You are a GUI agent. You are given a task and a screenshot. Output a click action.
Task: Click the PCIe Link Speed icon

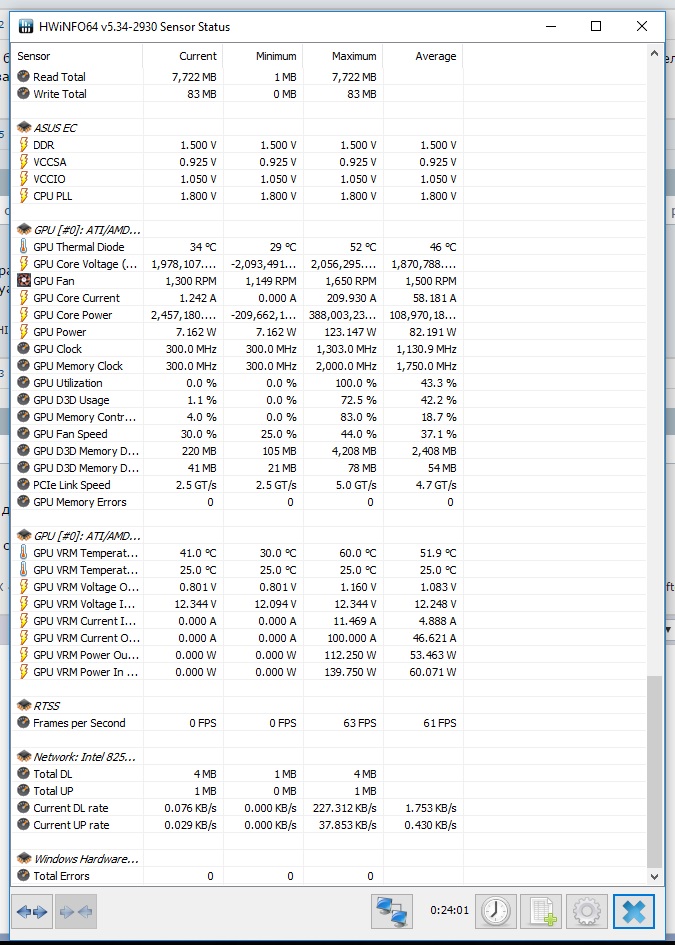tap(24, 485)
